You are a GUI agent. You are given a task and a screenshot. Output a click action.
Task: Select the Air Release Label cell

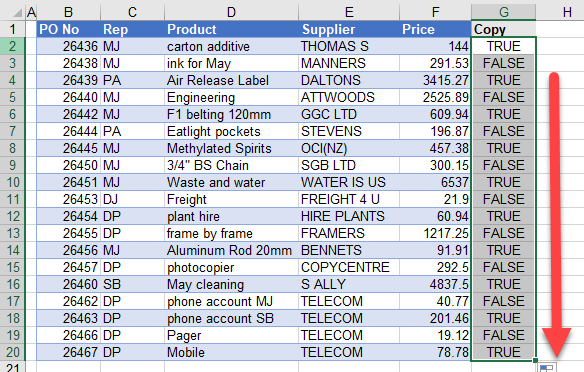point(231,80)
